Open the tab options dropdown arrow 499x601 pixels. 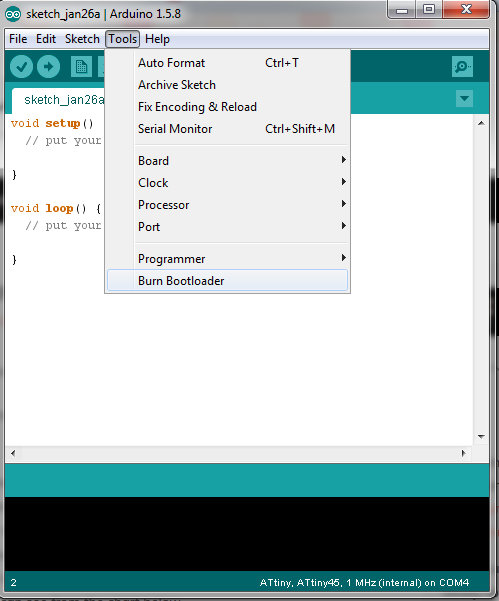[465, 99]
